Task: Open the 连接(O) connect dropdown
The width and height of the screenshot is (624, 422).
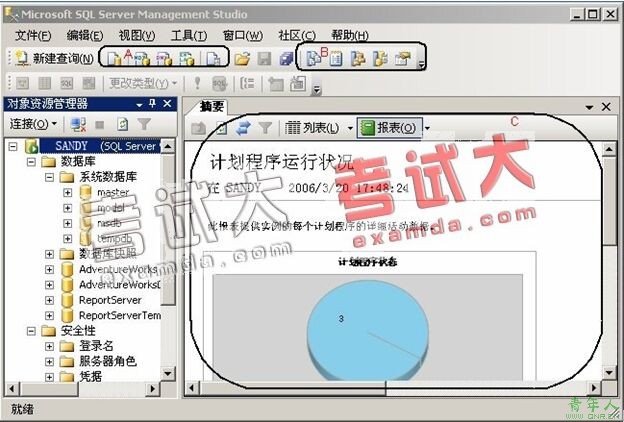Action: pos(33,124)
